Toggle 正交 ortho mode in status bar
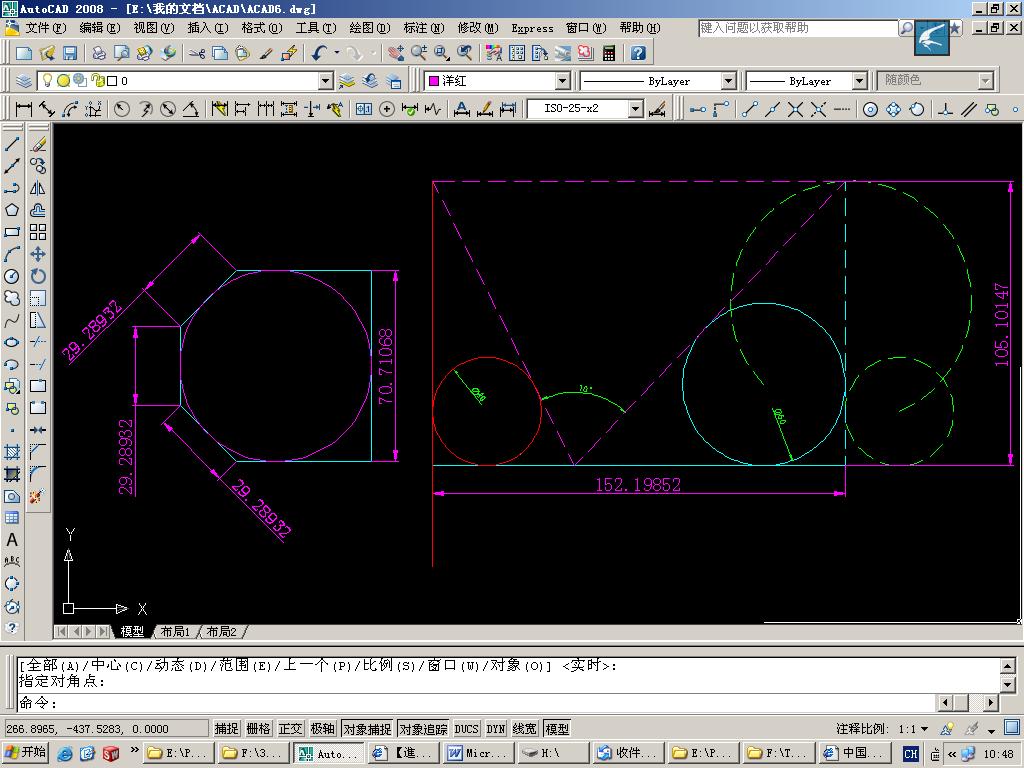This screenshot has height=768, width=1024. coord(290,729)
